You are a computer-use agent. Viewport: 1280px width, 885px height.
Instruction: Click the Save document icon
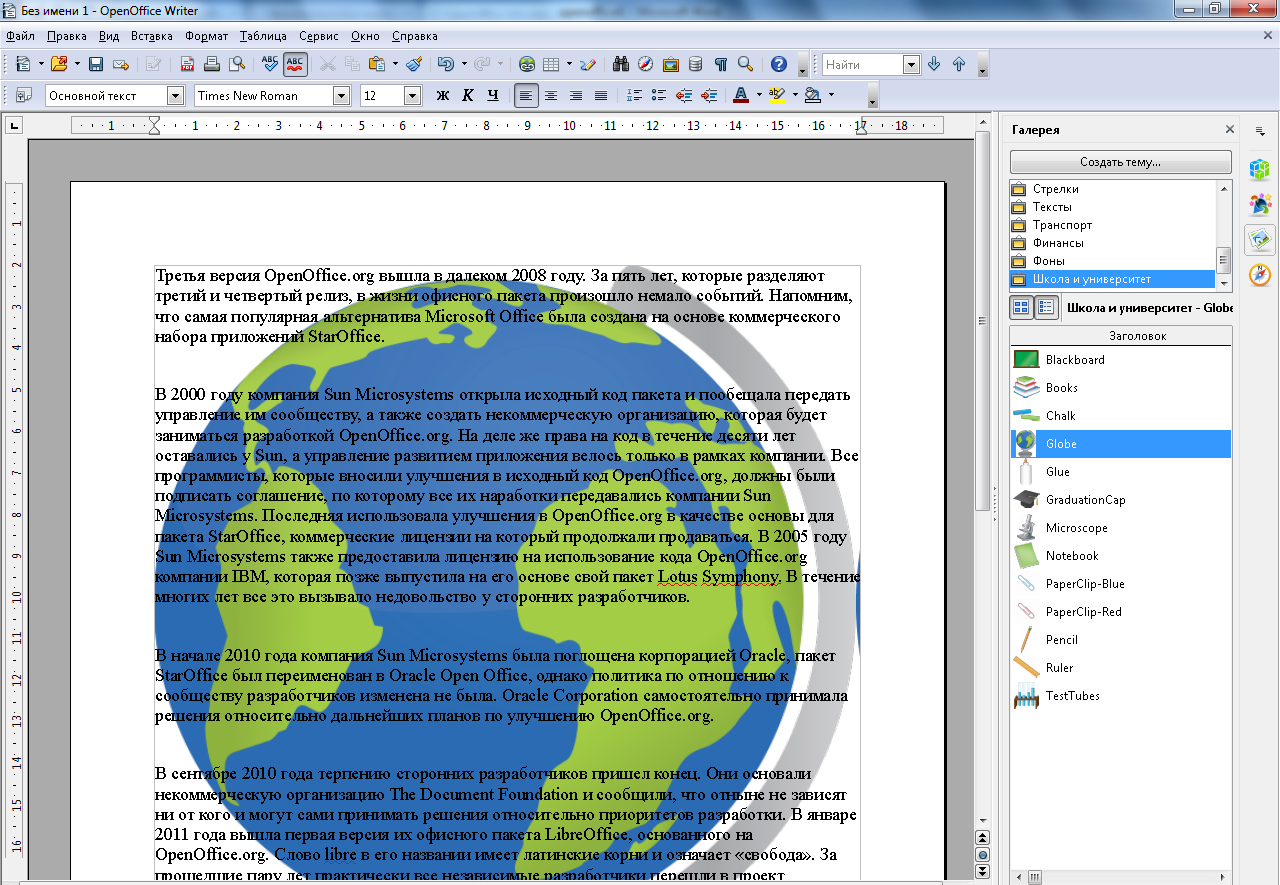[96, 64]
